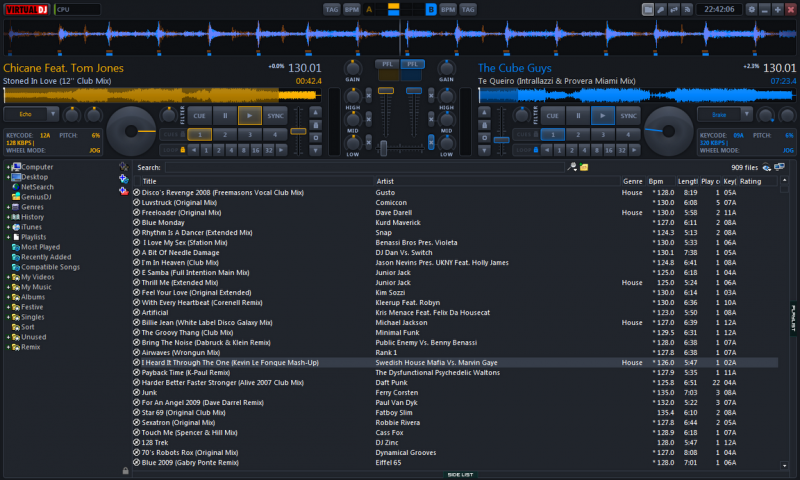Select deck B indicator in top bar

pyautogui.click(x=431, y=9)
